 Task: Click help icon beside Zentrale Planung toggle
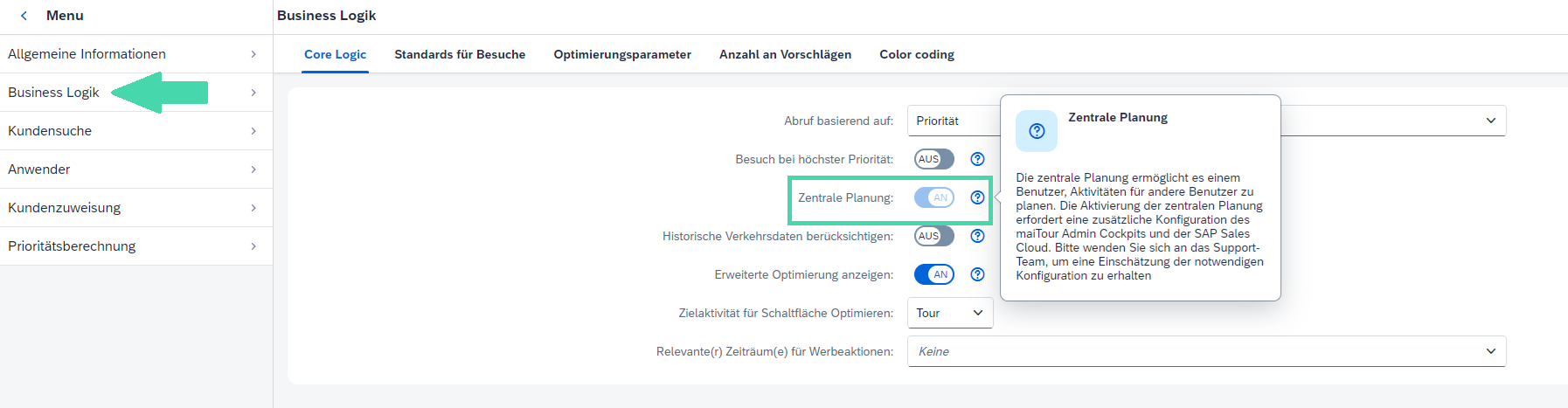pos(977,197)
